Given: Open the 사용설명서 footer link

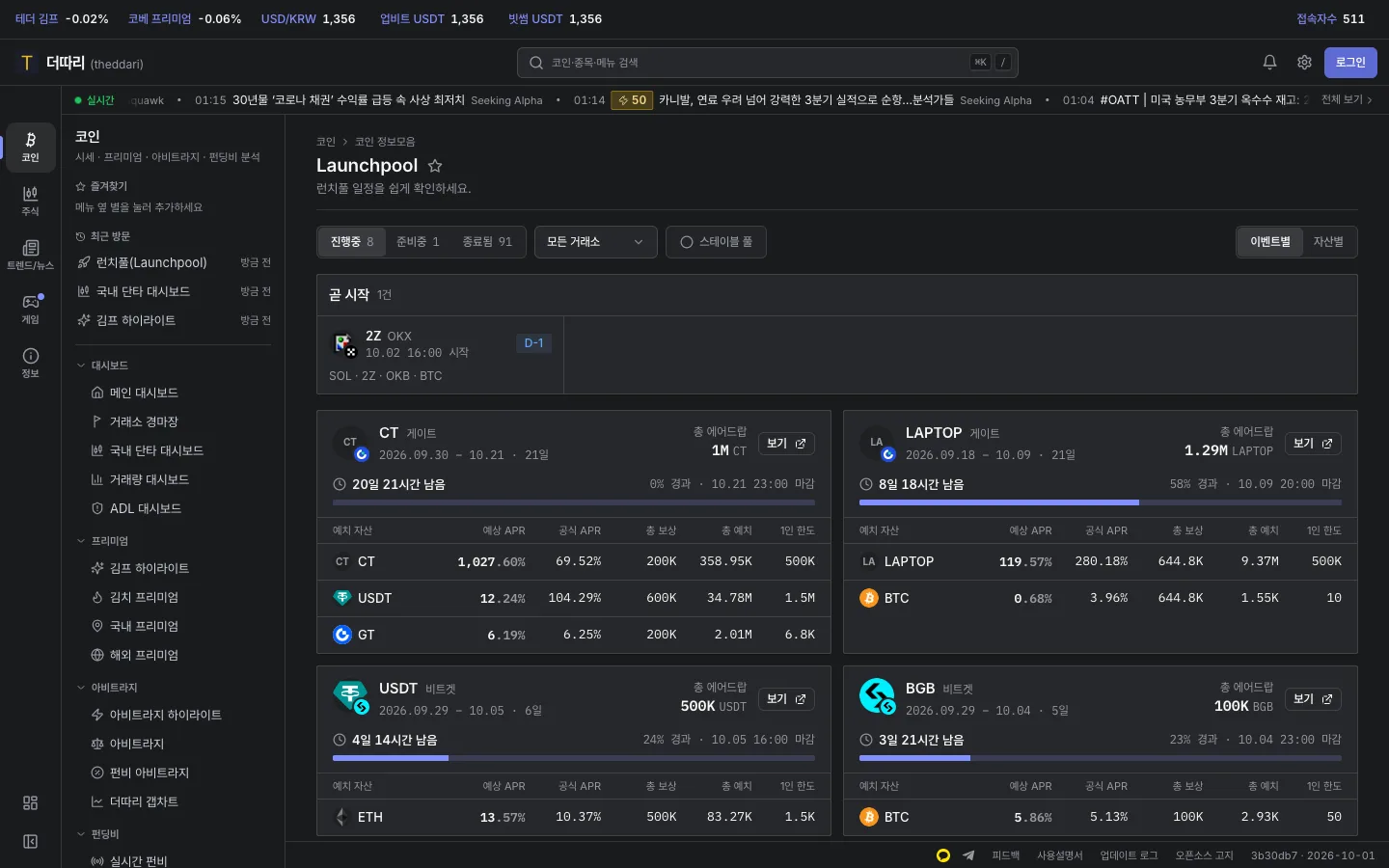Looking at the screenshot, I should [1060, 855].
